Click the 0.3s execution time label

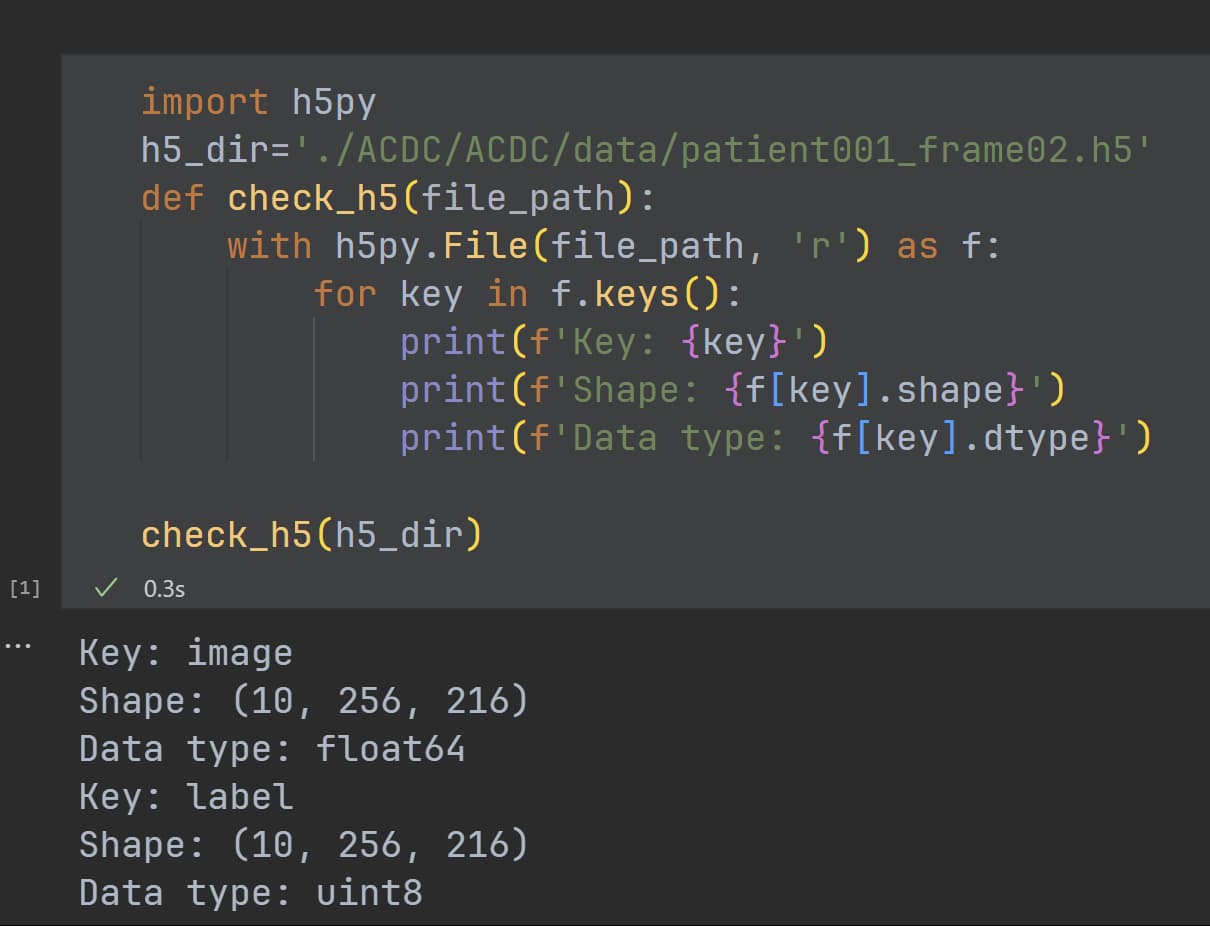tap(164, 589)
